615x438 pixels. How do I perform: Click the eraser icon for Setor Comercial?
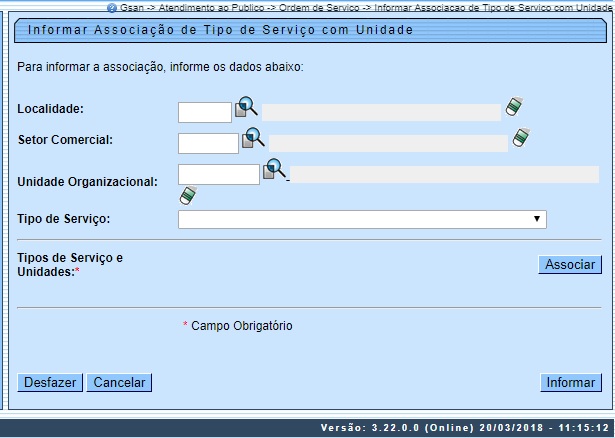coord(521,138)
